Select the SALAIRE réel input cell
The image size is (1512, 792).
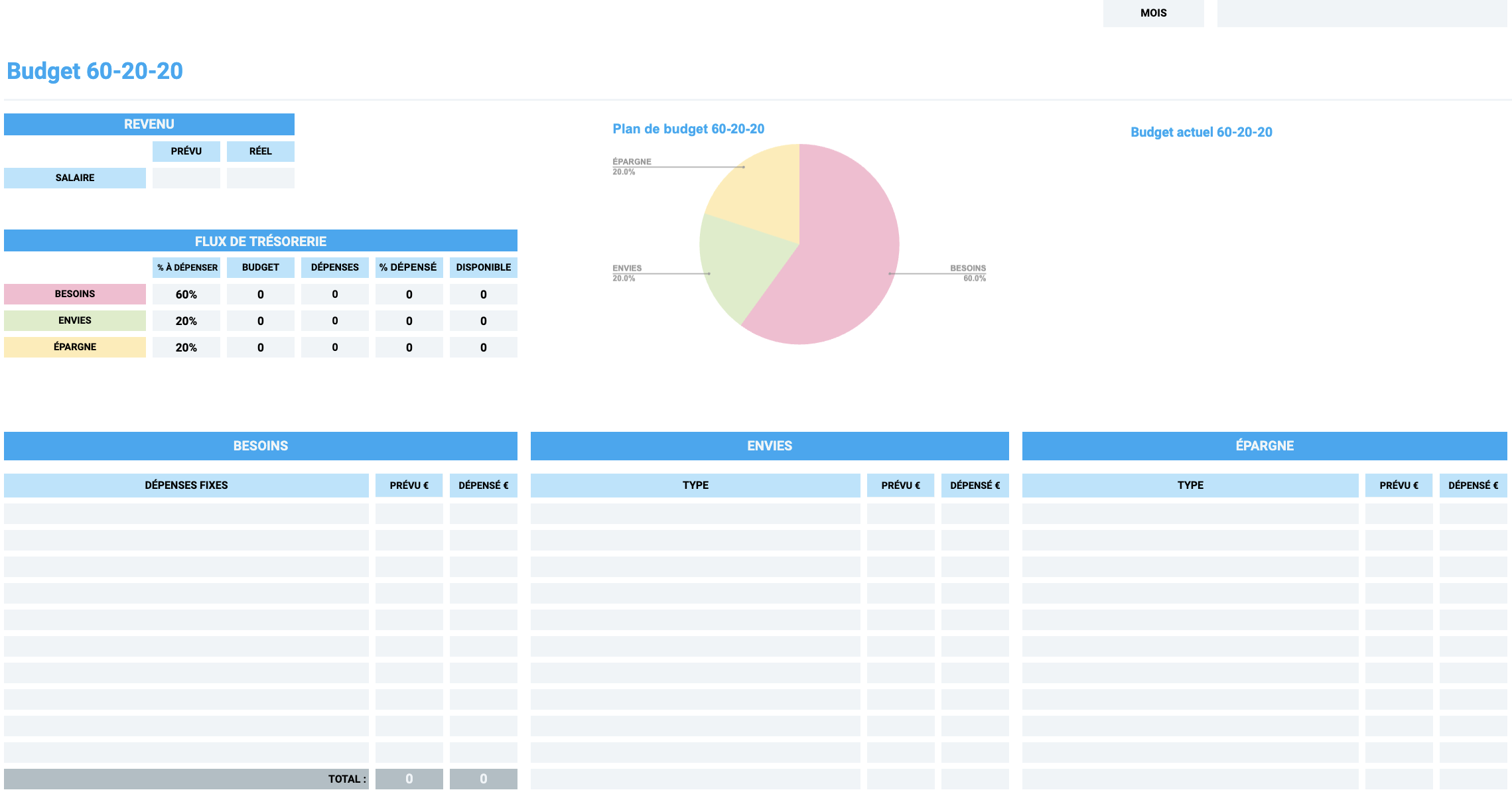pyautogui.click(x=261, y=178)
